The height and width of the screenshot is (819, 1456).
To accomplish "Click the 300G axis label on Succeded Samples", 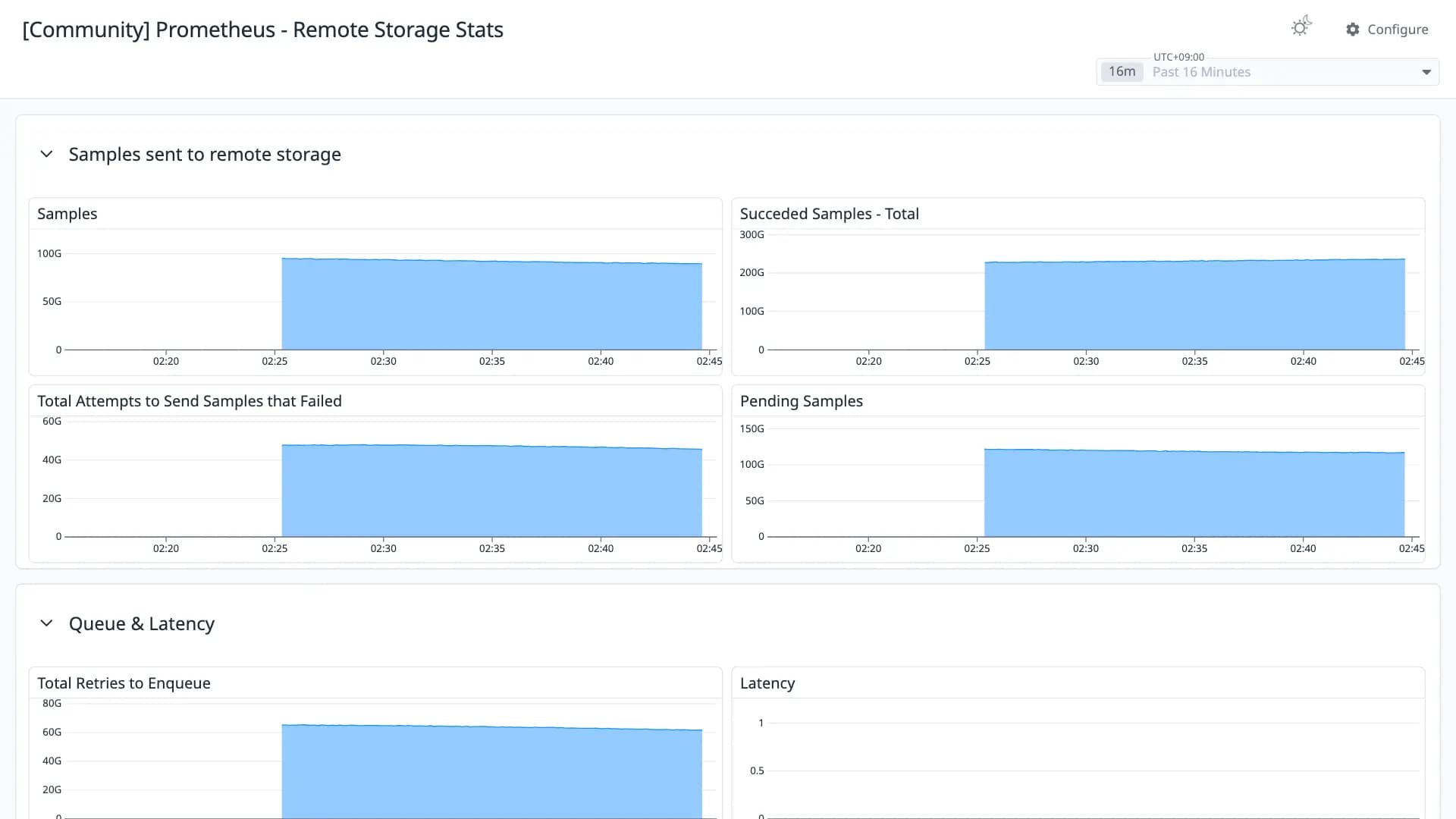I will [752, 234].
